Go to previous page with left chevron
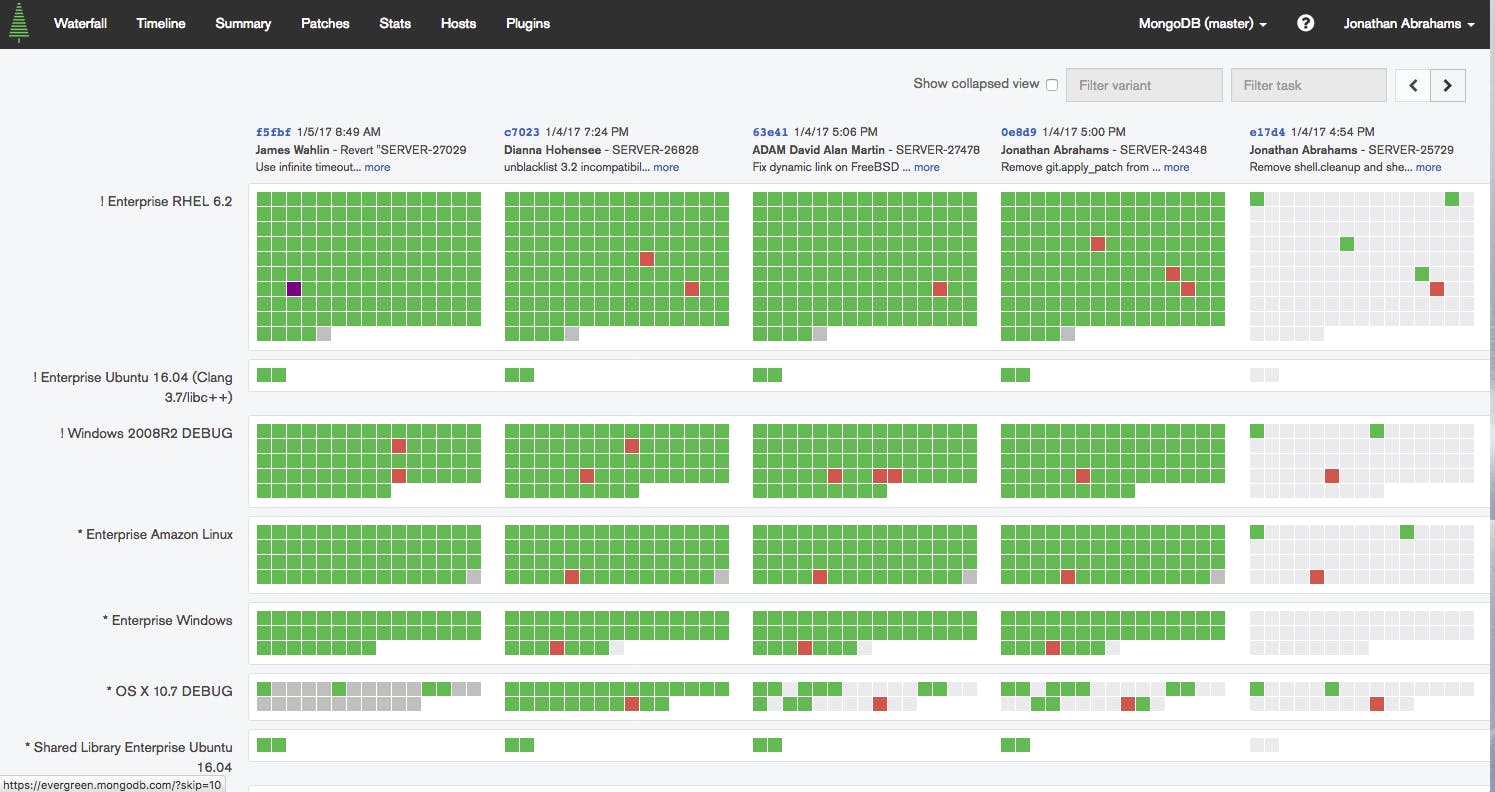 [x=1413, y=85]
